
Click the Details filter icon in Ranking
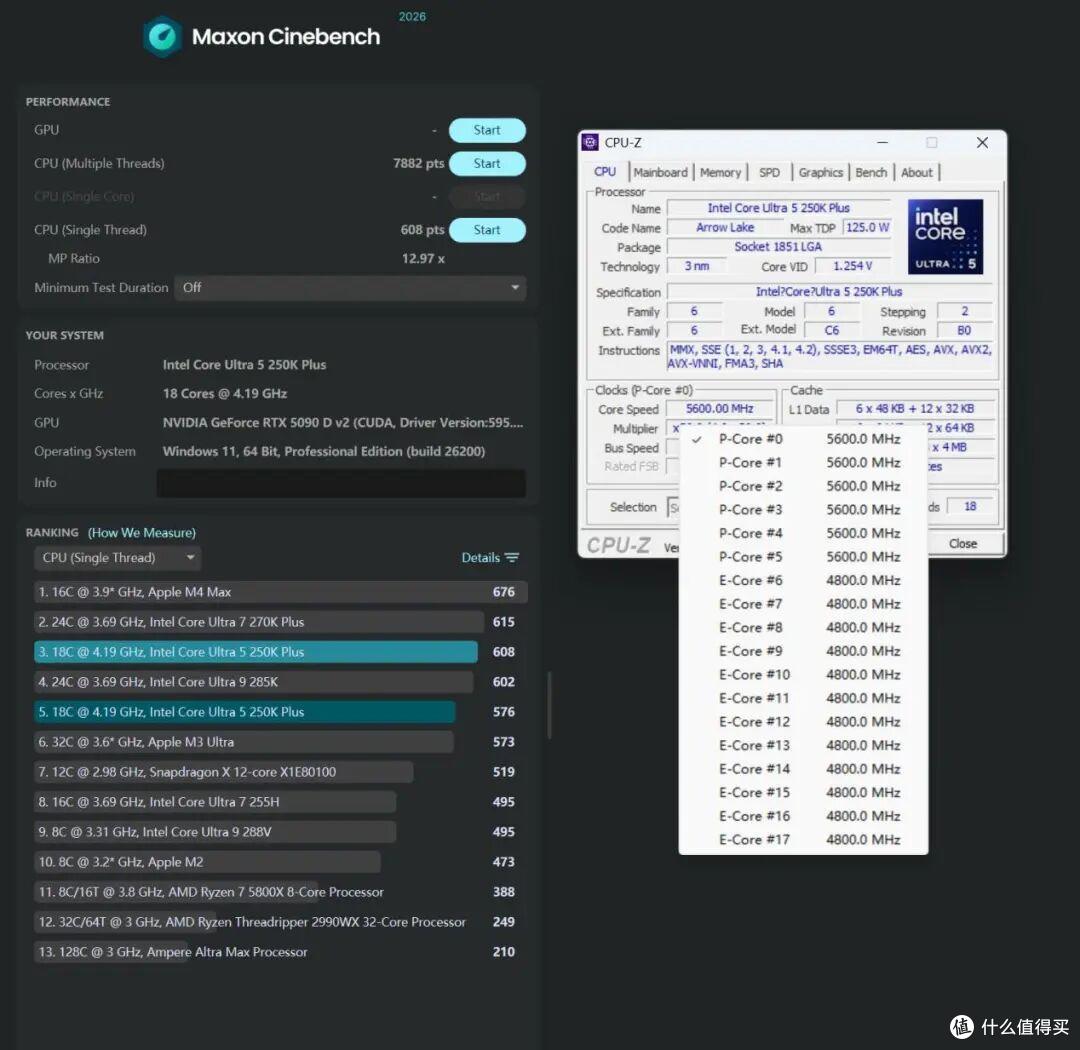512,557
